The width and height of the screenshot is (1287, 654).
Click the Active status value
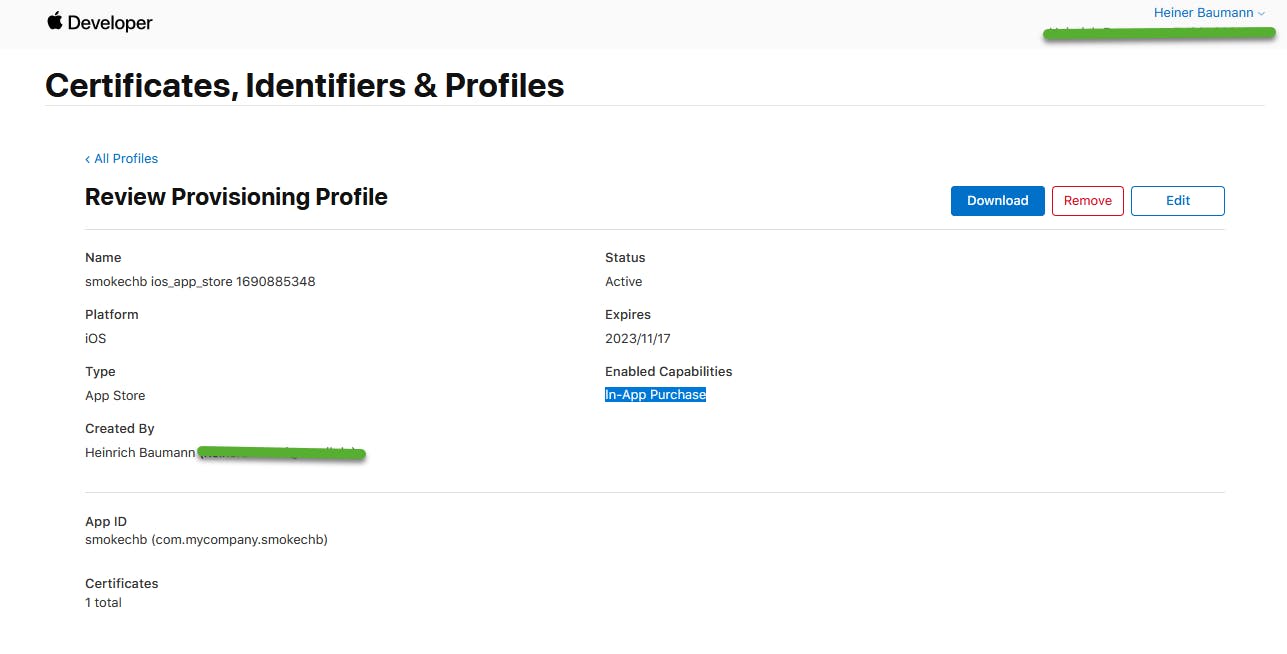pyautogui.click(x=623, y=282)
